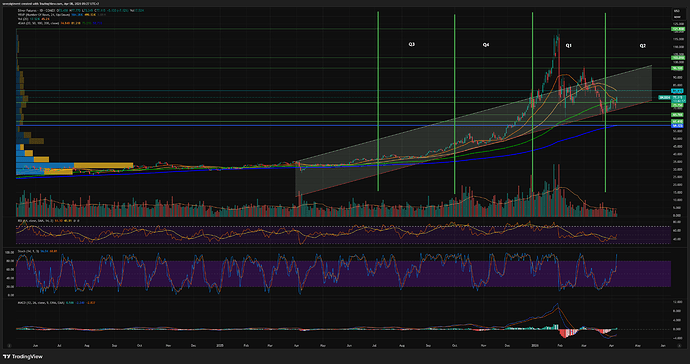Click the 2026 year label on time axis
The width and height of the screenshot is (690, 364).
point(535,346)
